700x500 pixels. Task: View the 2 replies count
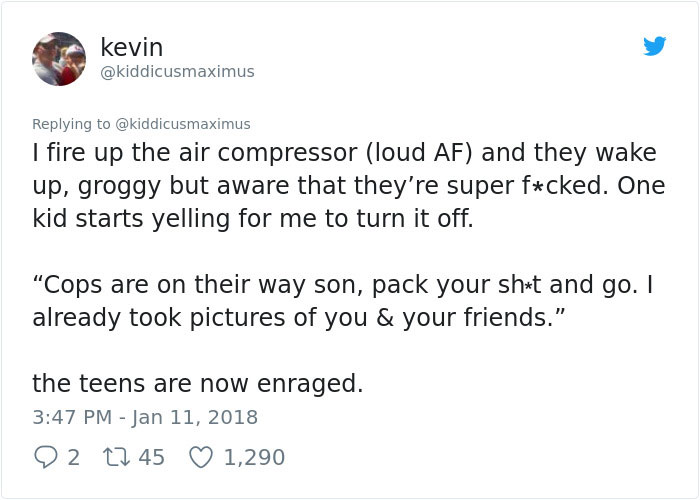pos(74,458)
